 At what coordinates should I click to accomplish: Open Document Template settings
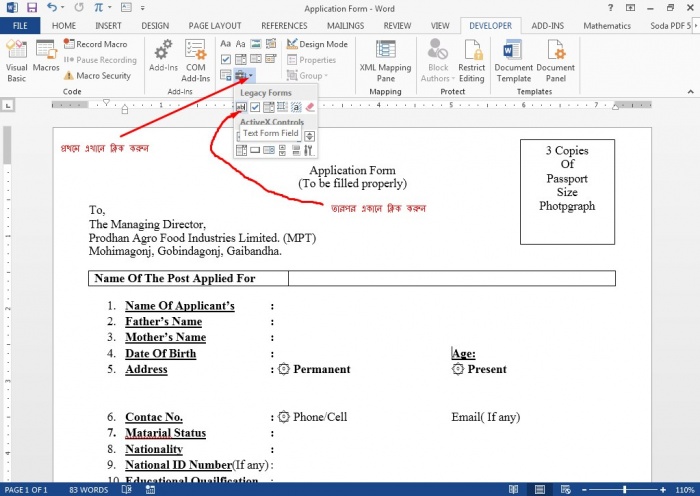pos(513,59)
